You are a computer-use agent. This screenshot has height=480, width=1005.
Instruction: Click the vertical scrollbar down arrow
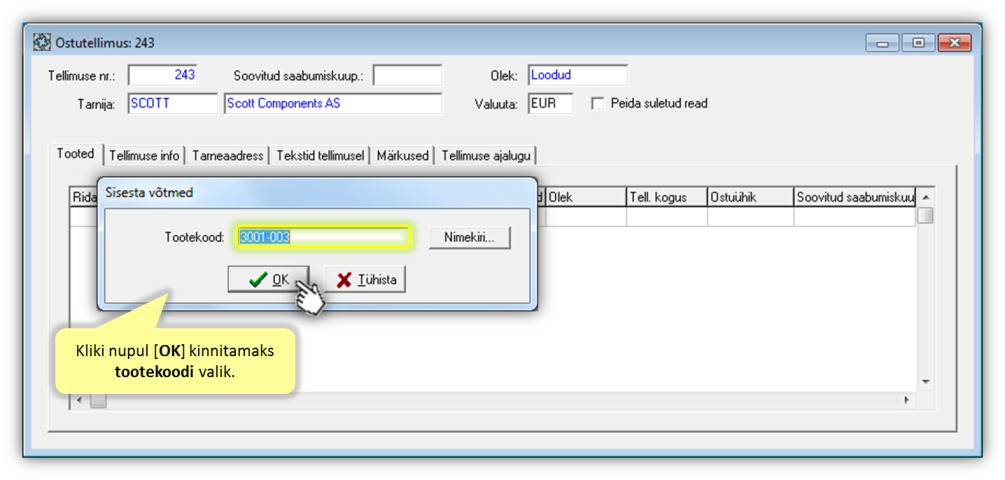tap(925, 382)
